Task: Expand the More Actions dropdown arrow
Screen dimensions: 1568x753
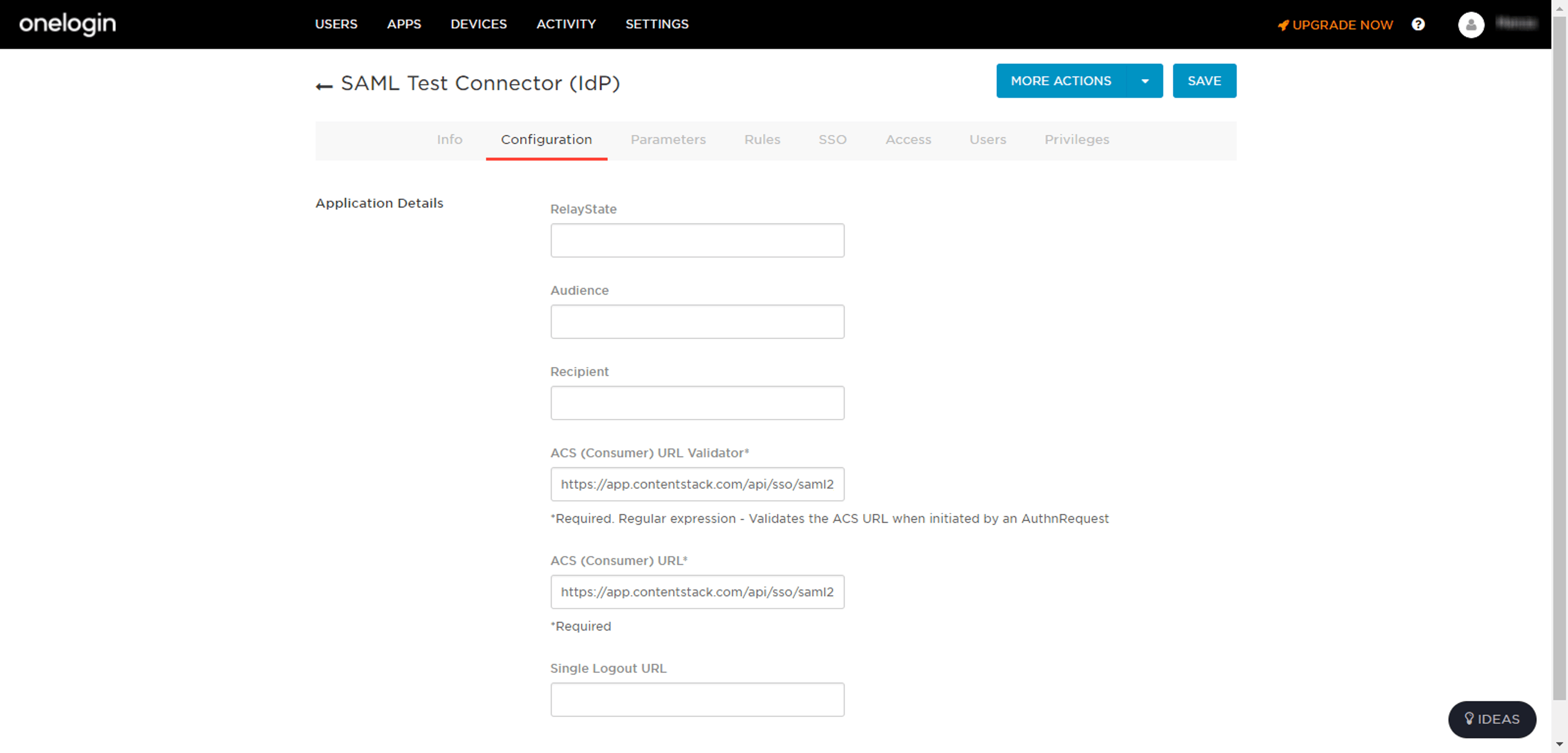Action: coord(1144,81)
